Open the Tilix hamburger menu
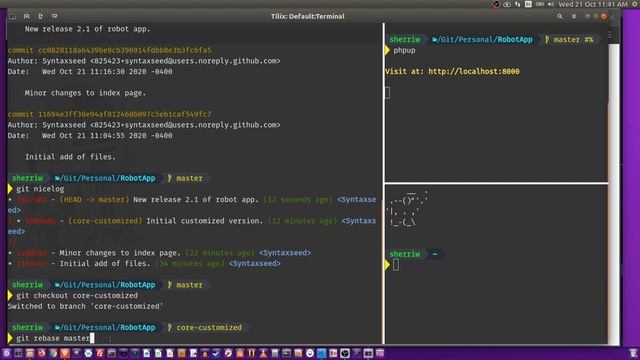640x360 pixels. pyautogui.click(x=574, y=16)
